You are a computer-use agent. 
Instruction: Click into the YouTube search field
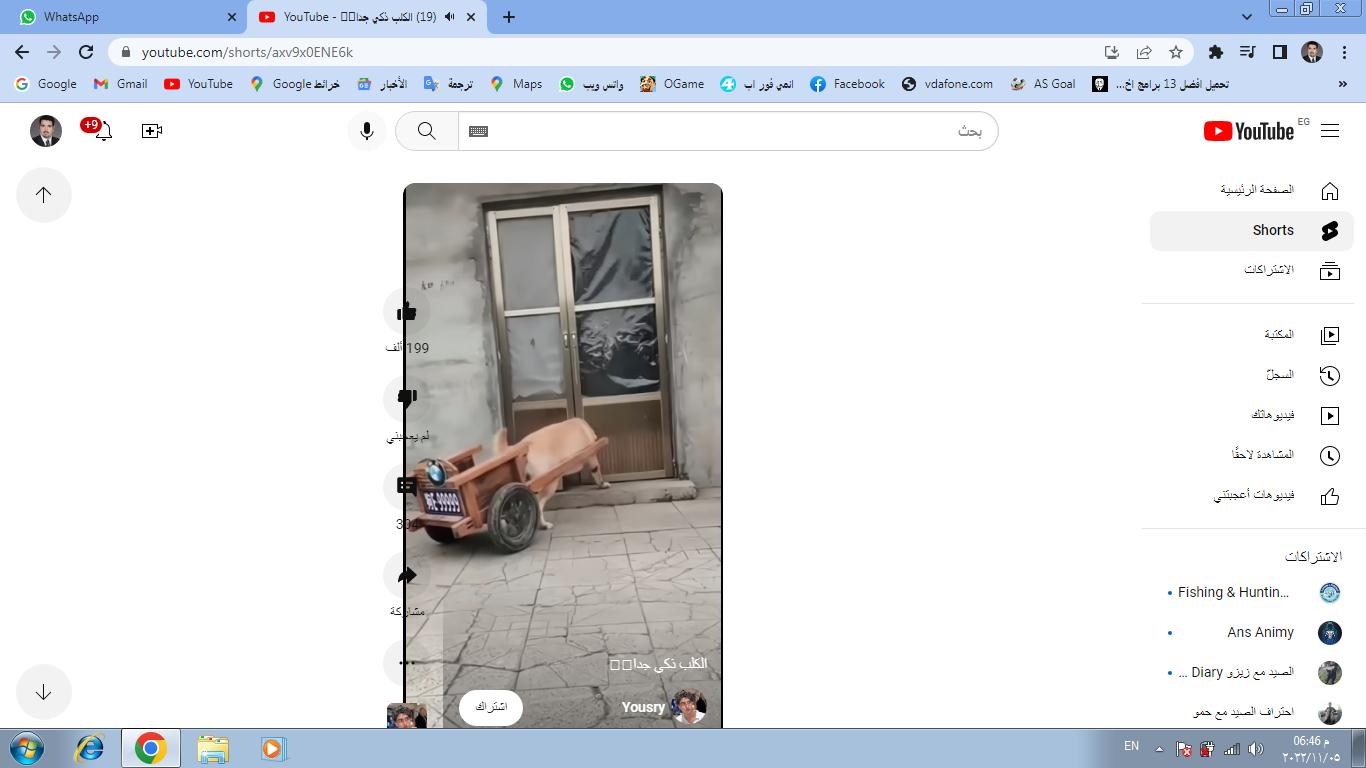[x=730, y=131]
